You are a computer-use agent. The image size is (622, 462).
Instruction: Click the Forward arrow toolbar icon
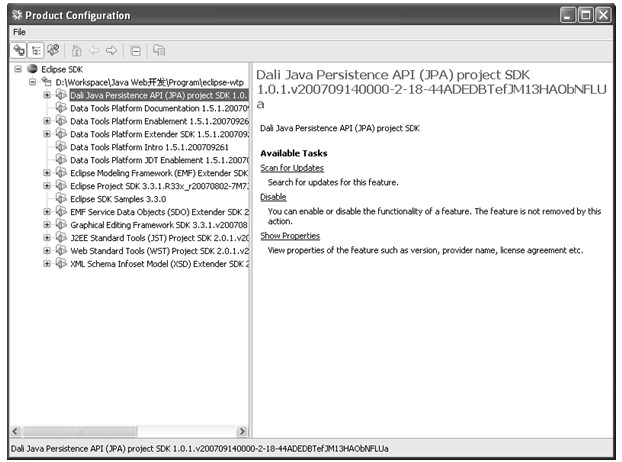[x=111, y=50]
